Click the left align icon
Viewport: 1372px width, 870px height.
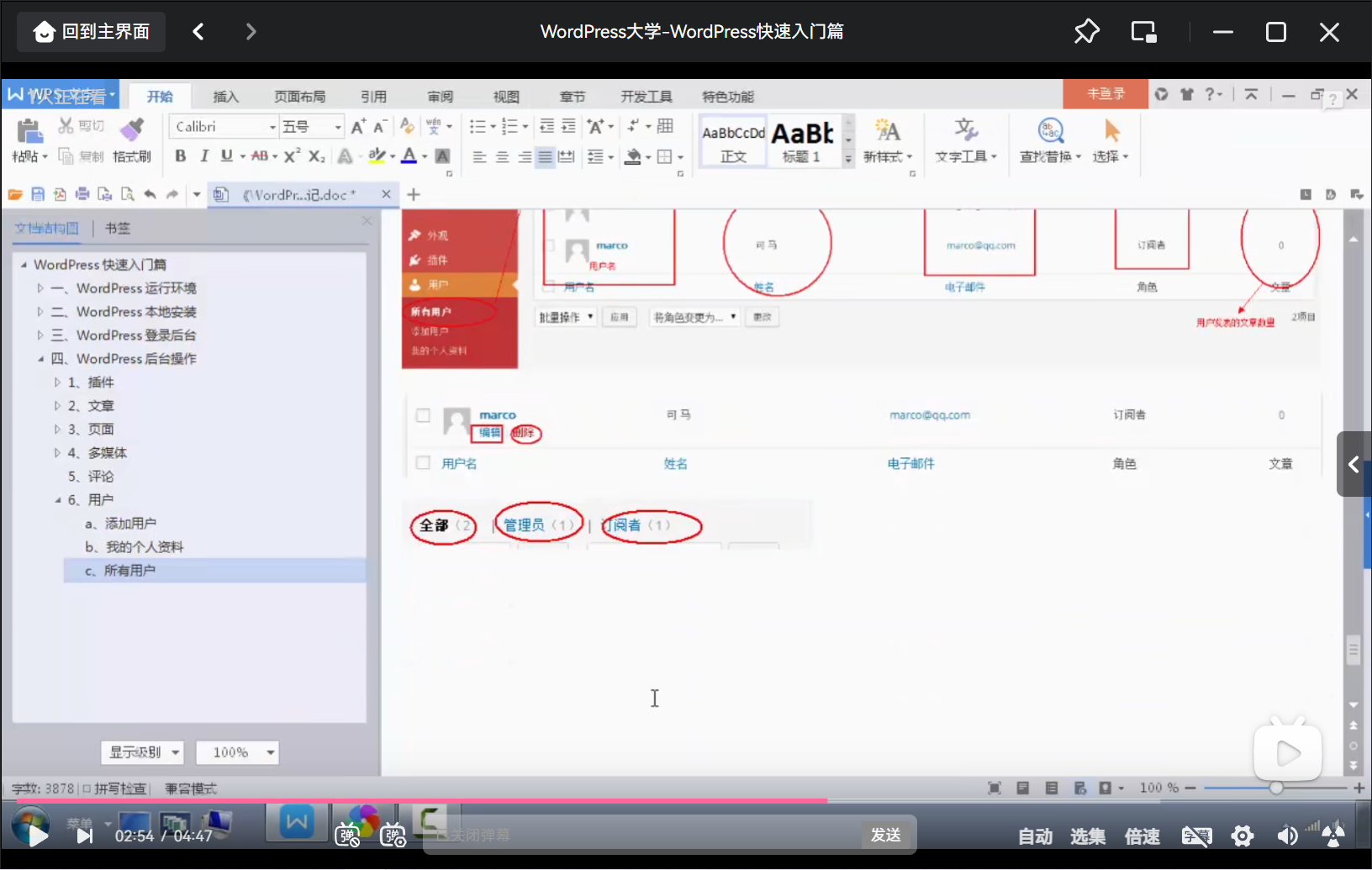tap(479, 156)
